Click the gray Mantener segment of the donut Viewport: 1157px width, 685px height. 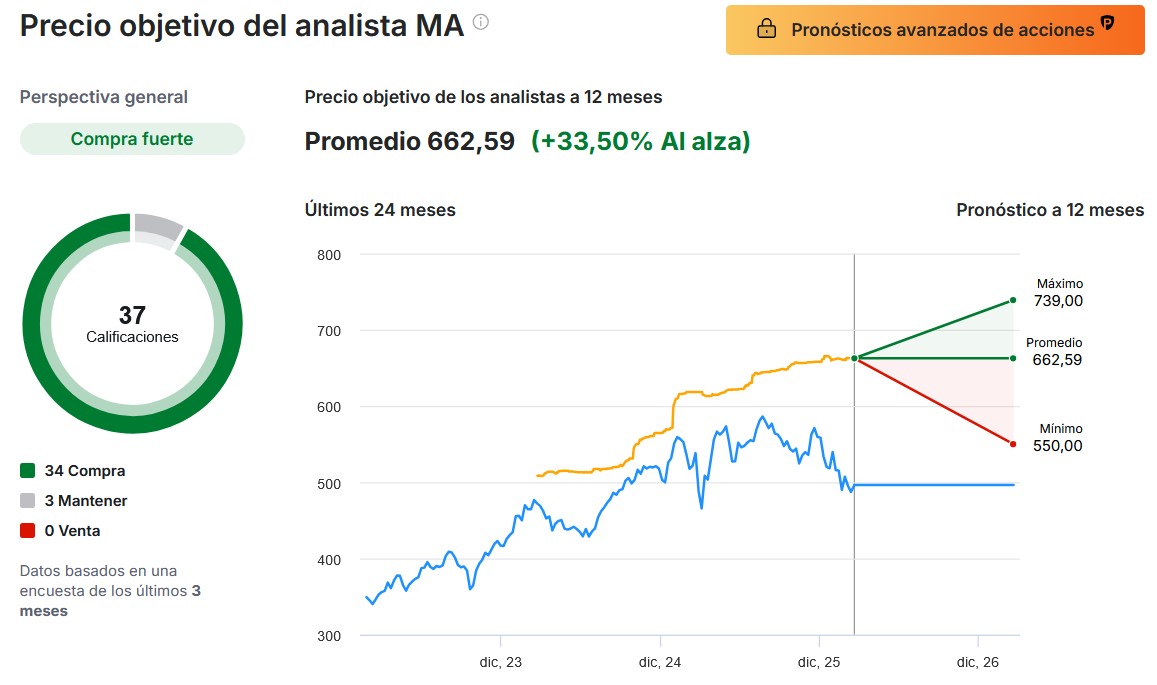[x=157, y=229]
